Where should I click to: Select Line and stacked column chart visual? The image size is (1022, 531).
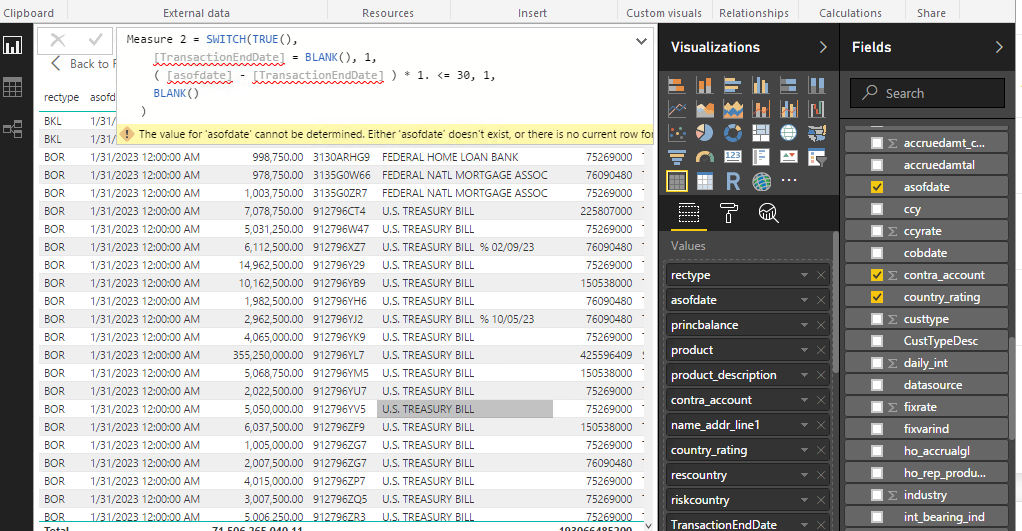761,109
